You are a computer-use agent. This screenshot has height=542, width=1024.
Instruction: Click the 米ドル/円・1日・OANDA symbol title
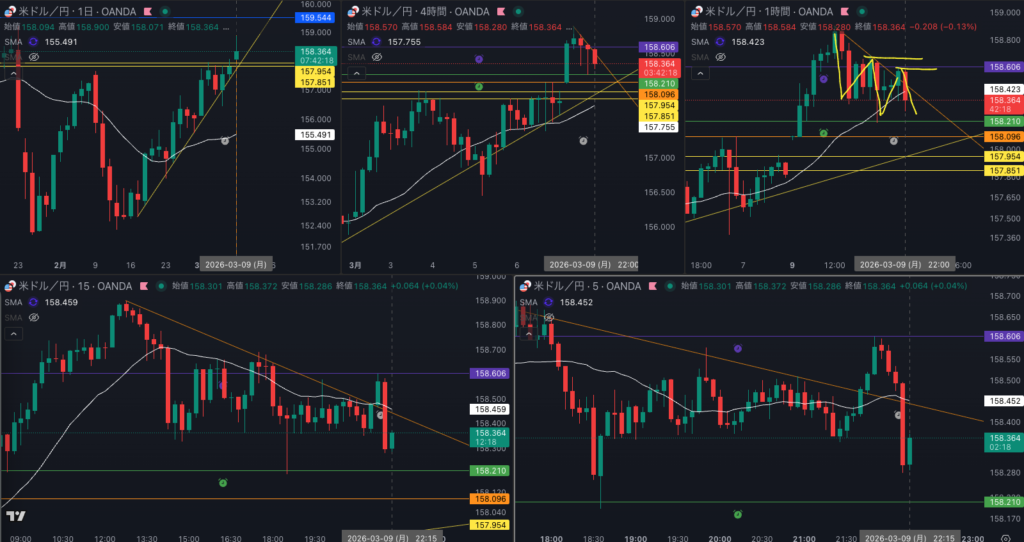78,11
